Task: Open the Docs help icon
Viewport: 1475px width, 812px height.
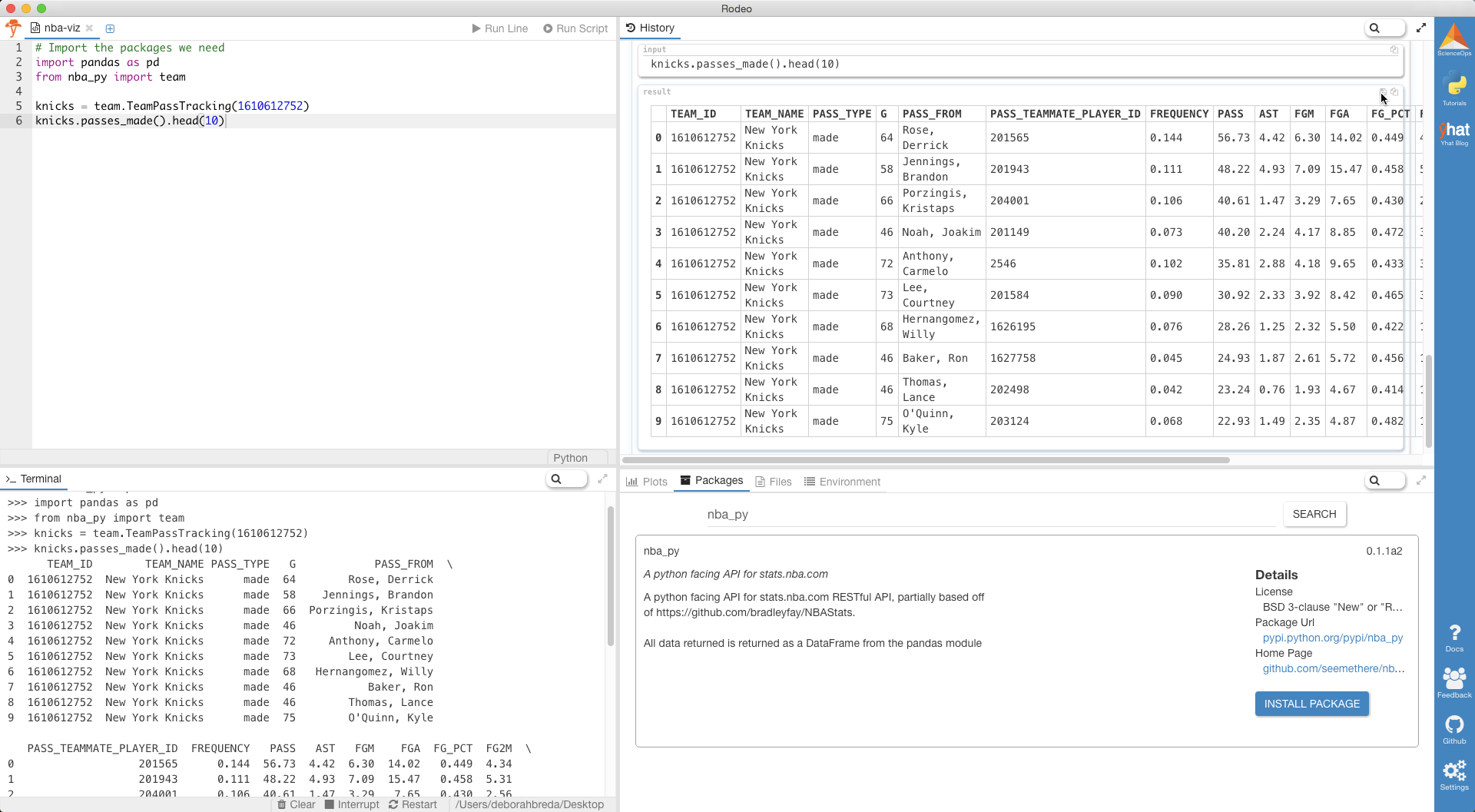Action: click(x=1454, y=638)
